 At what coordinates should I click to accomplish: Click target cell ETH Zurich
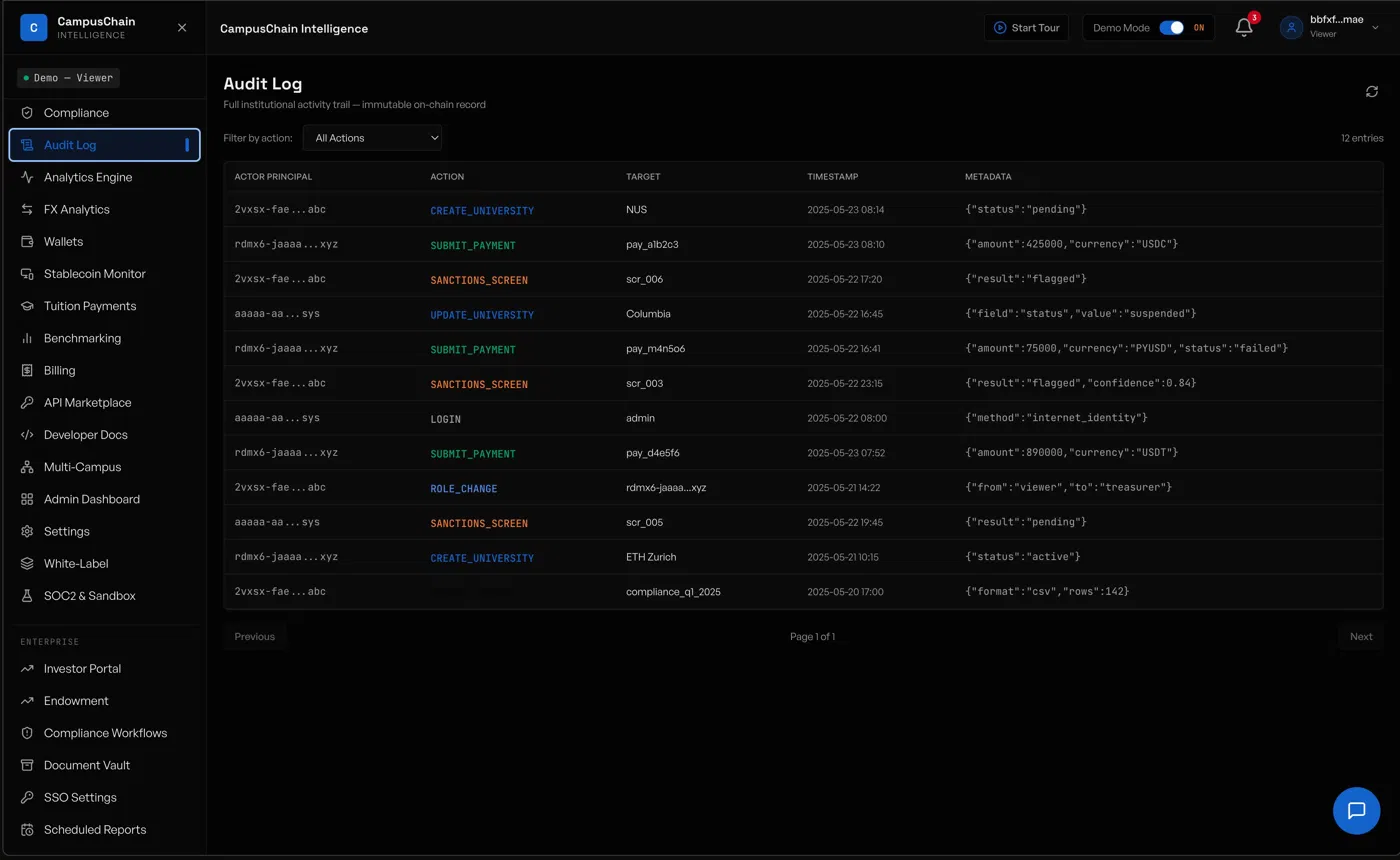click(x=651, y=557)
